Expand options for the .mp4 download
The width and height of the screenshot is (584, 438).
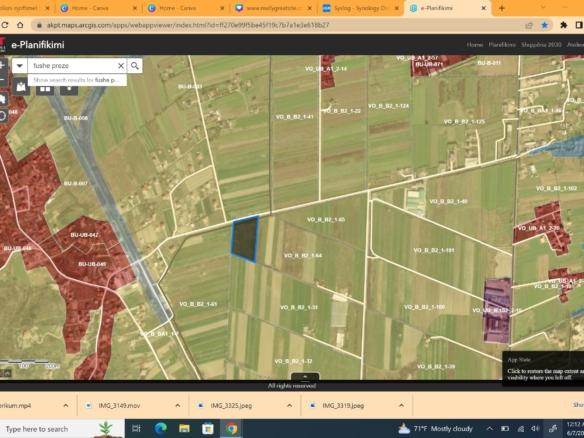[66, 405]
